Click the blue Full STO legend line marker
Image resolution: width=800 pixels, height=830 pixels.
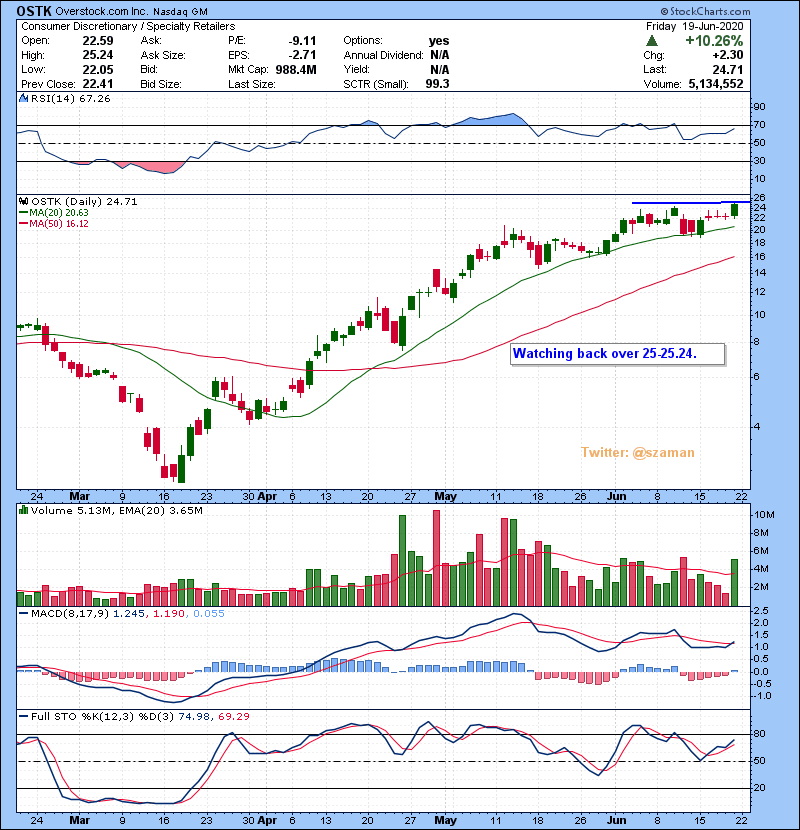tap(23, 716)
